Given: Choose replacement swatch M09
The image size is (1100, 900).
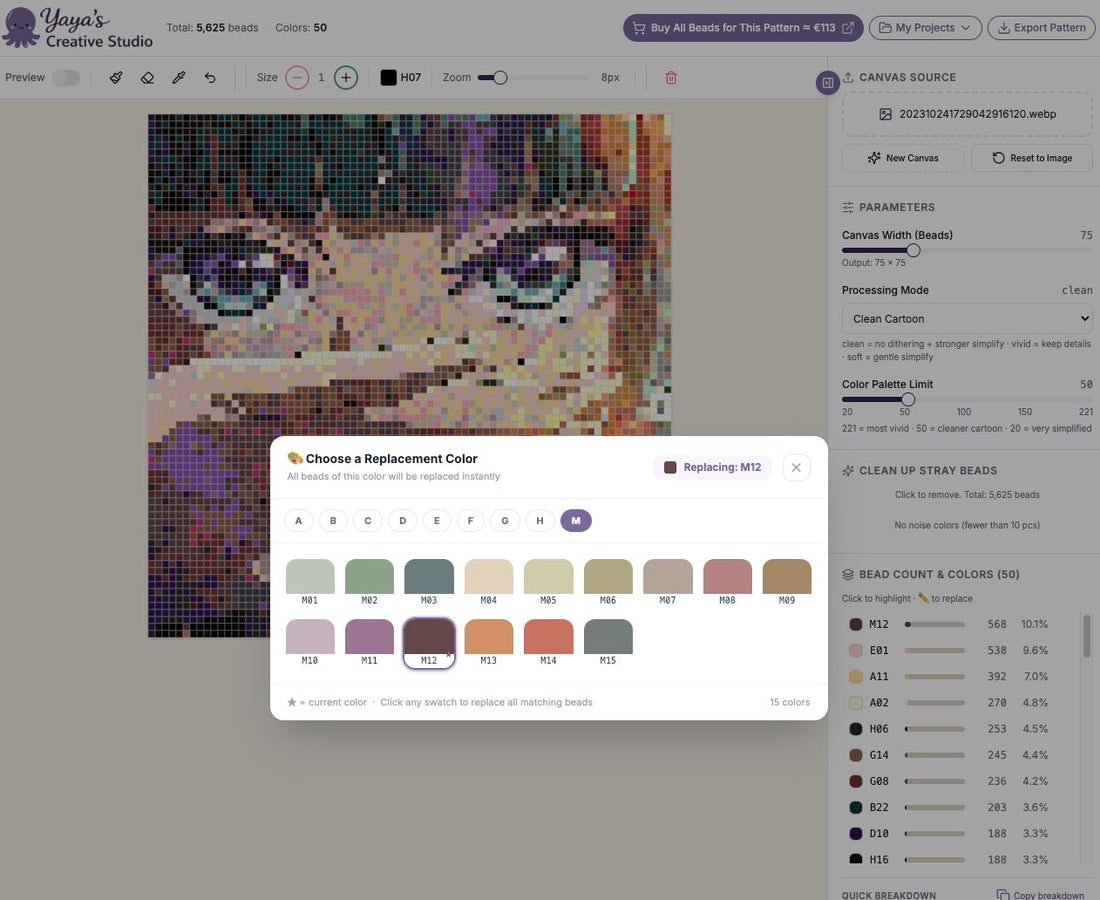Looking at the screenshot, I should coord(787,582).
